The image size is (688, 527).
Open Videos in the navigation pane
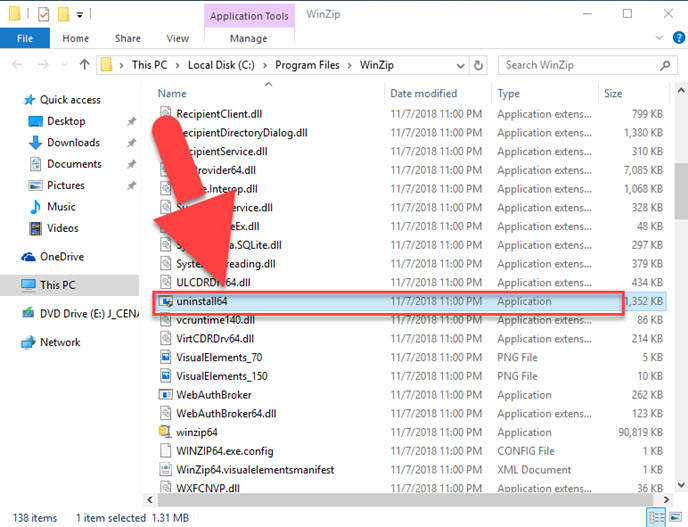[62, 228]
